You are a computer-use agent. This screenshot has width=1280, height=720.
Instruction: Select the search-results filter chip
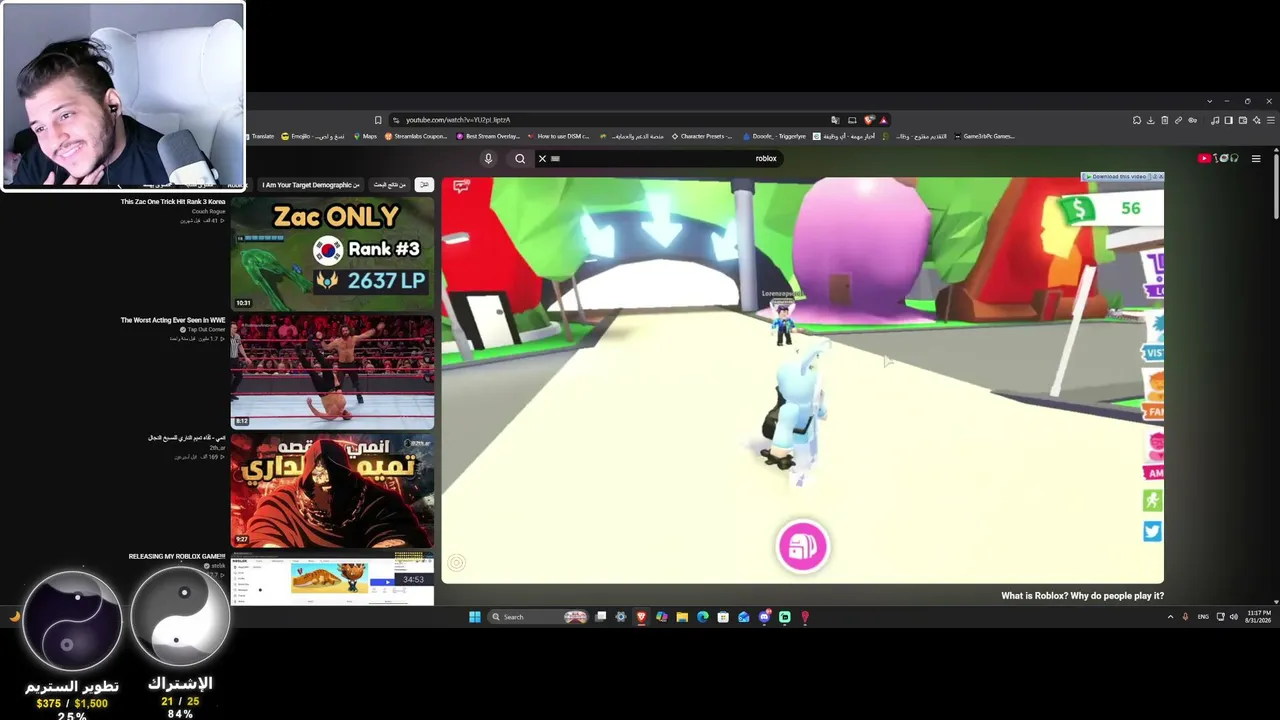pyautogui.click(x=390, y=185)
